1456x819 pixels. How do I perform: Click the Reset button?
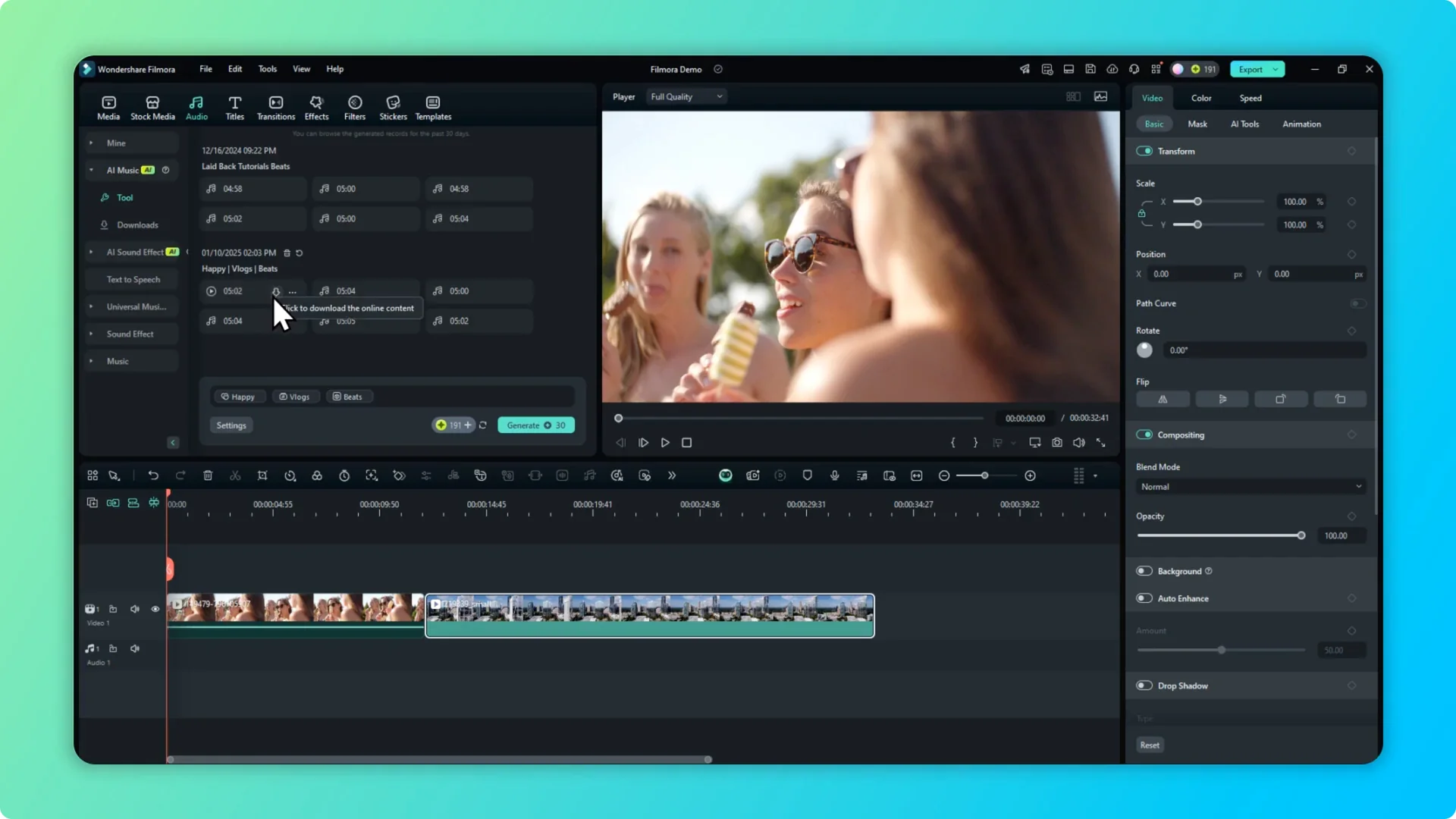tap(1150, 745)
